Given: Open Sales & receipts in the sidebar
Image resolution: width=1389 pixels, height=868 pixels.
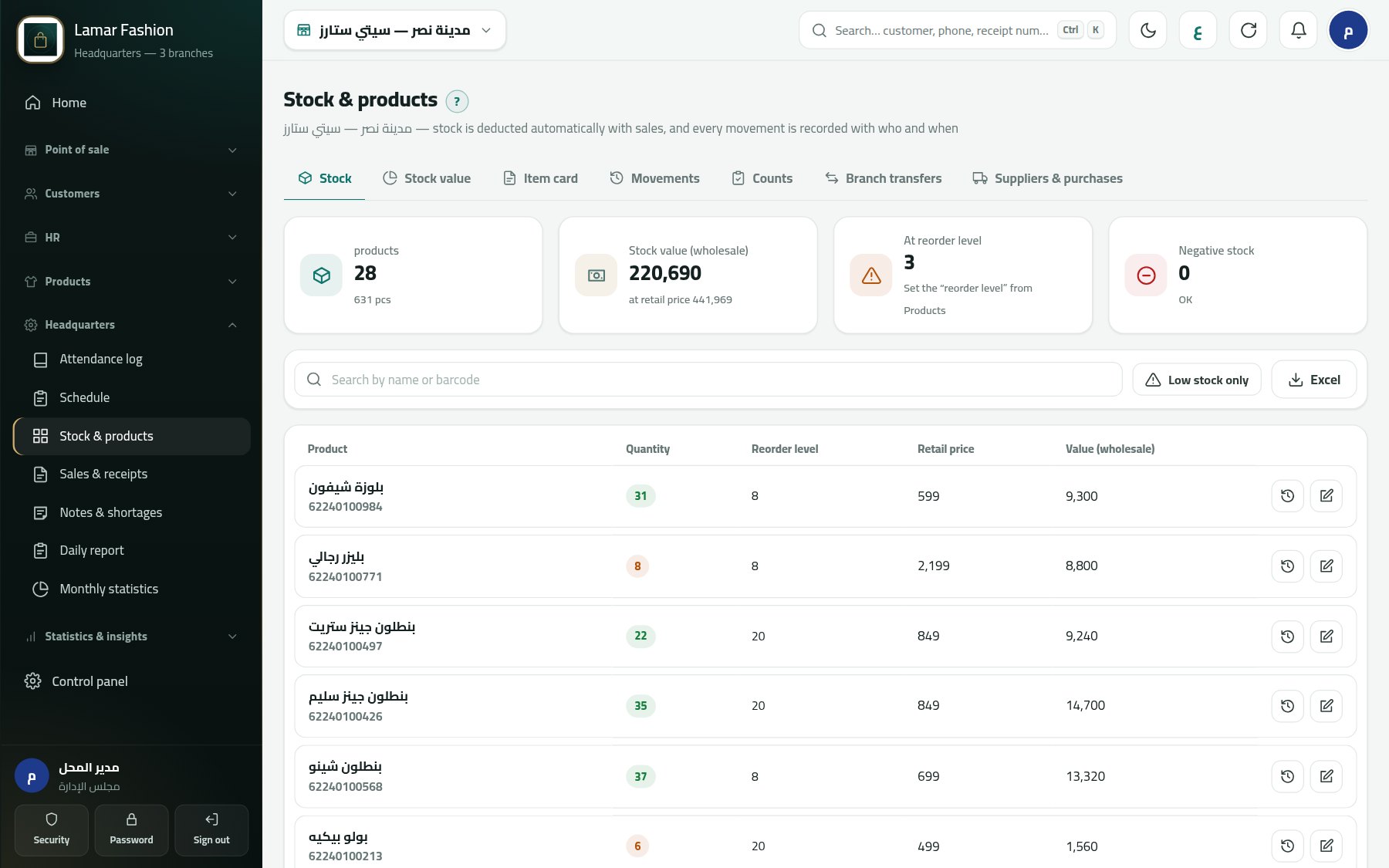Looking at the screenshot, I should (x=131, y=474).
